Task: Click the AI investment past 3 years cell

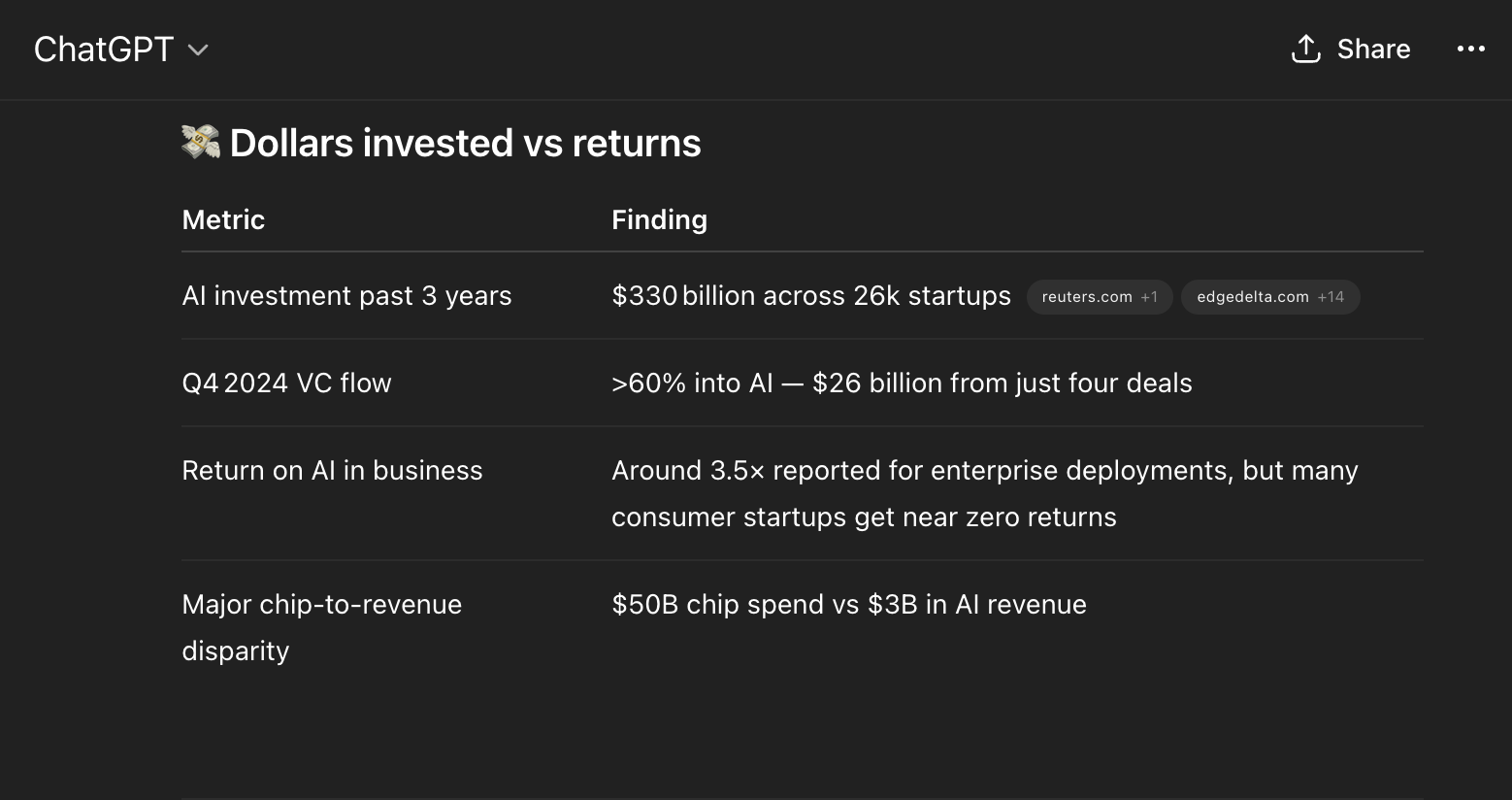Action: click(346, 296)
